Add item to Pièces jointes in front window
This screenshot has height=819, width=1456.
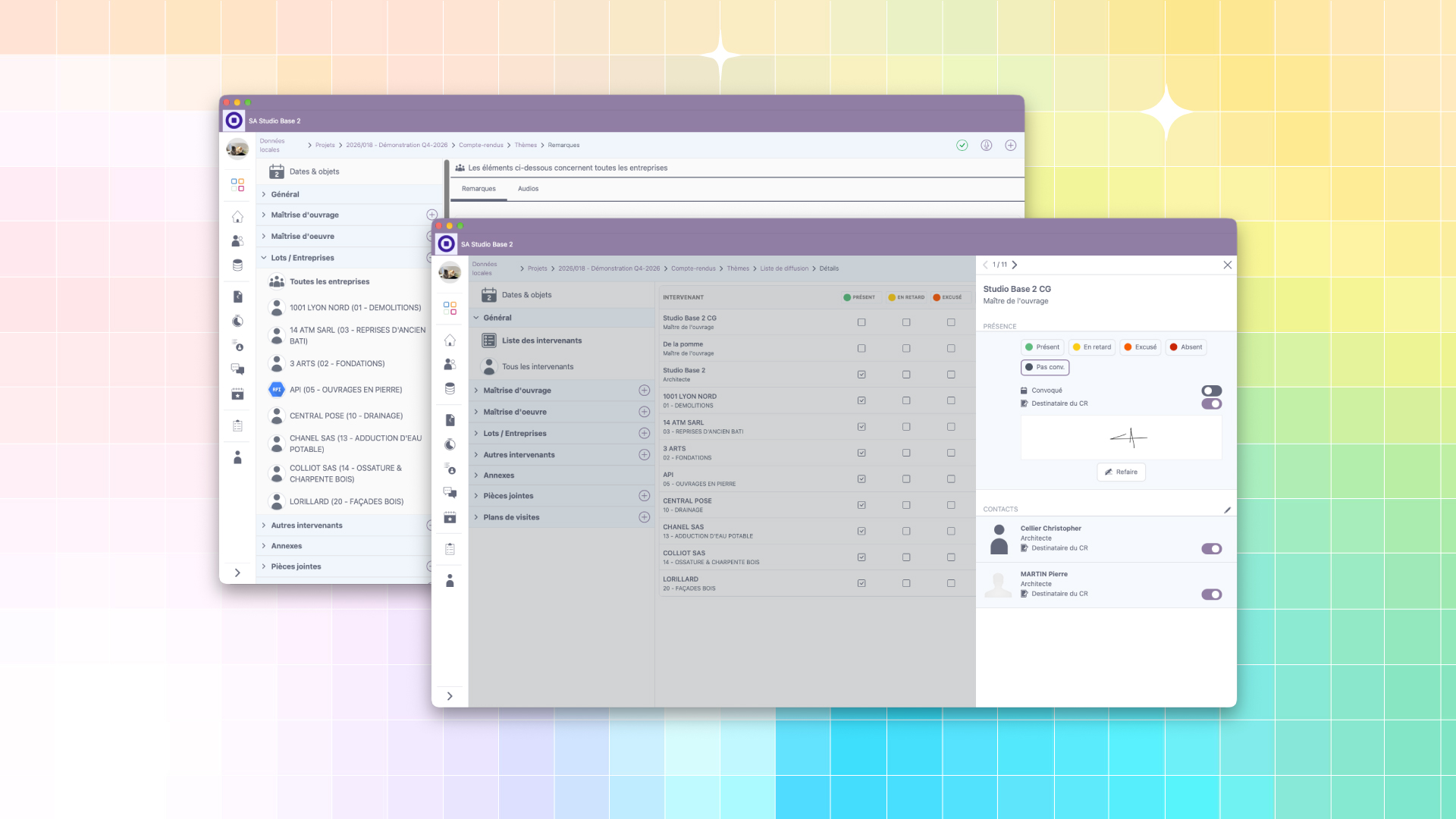(x=644, y=496)
